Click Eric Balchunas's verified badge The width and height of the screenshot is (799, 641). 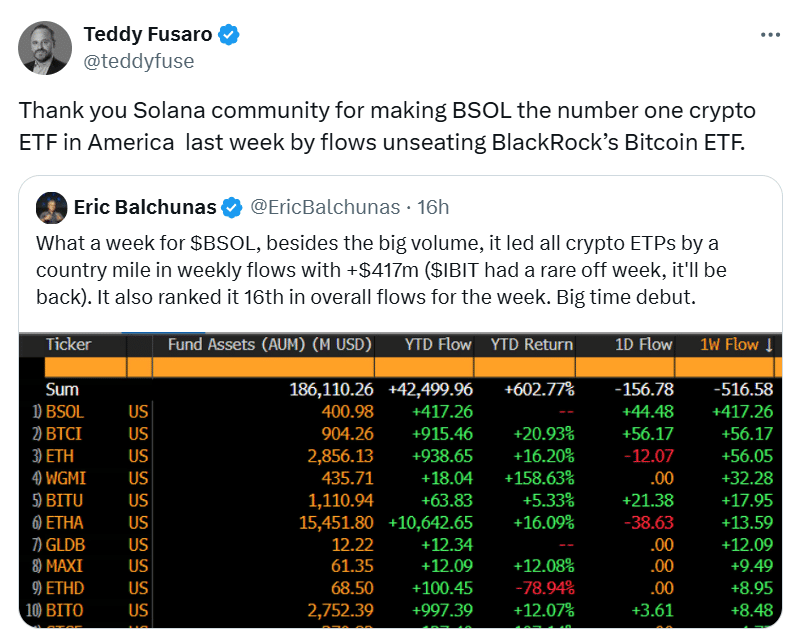click(232, 208)
